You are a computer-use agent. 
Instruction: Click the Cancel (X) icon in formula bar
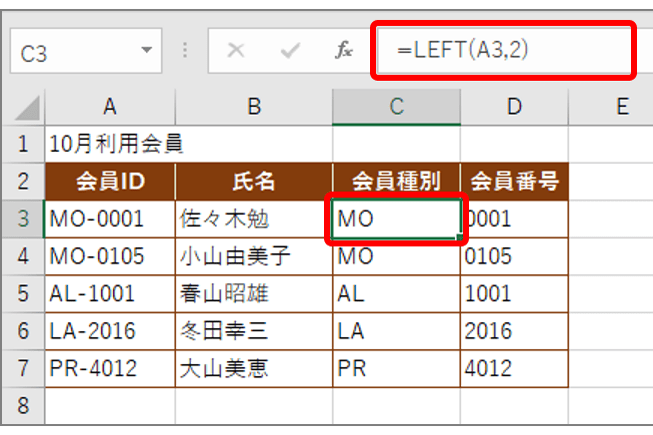pos(236,50)
